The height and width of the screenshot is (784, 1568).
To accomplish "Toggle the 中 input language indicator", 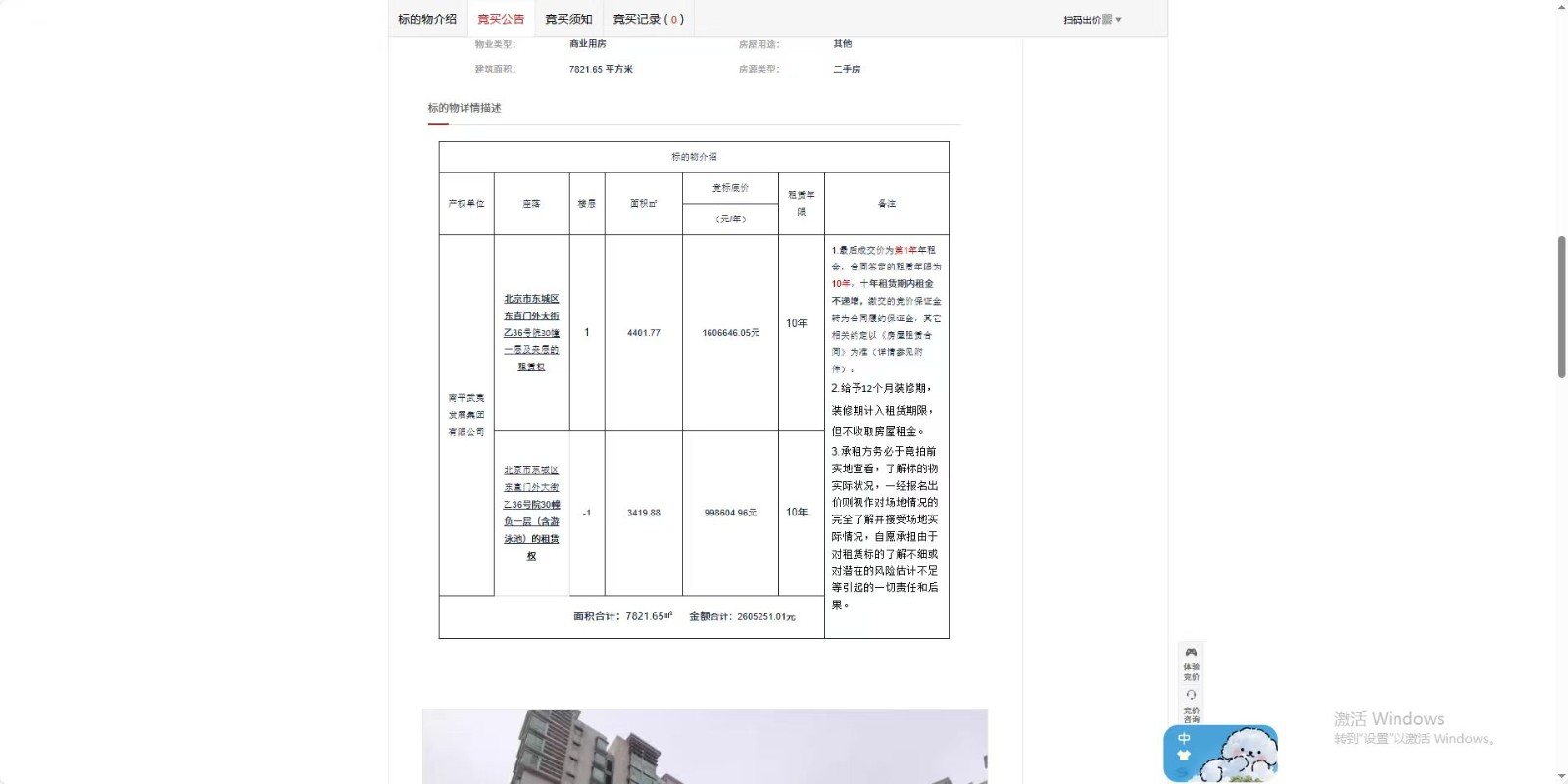I will coord(1184,738).
